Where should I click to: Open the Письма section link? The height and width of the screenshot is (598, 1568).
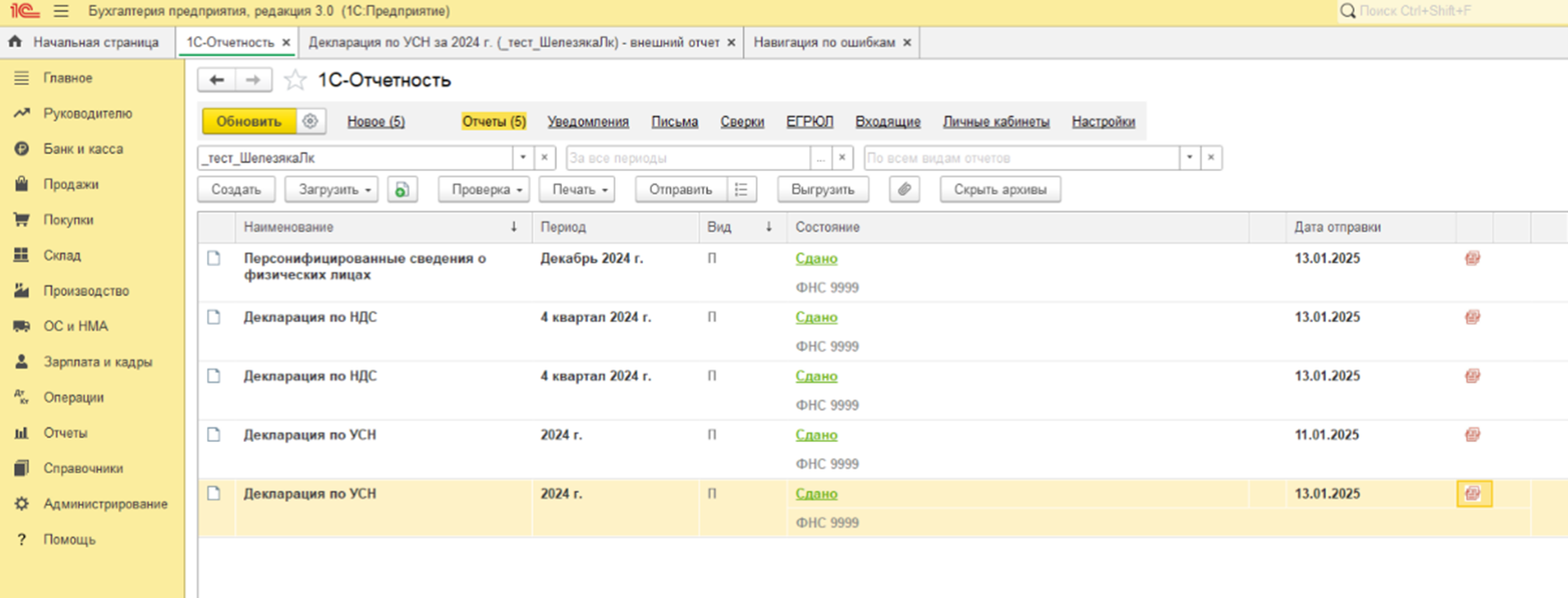[x=675, y=122]
